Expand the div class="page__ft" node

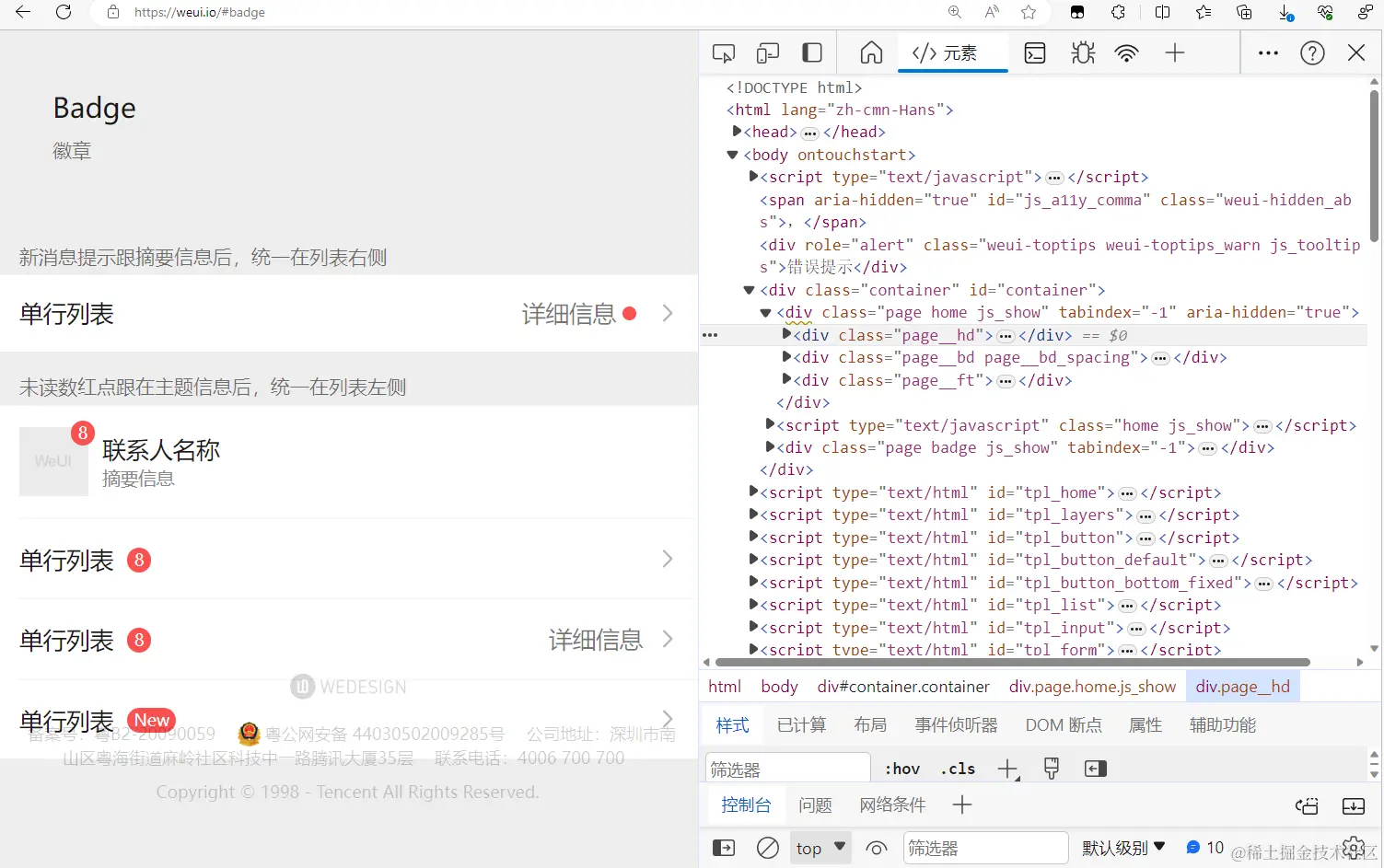coord(787,379)
